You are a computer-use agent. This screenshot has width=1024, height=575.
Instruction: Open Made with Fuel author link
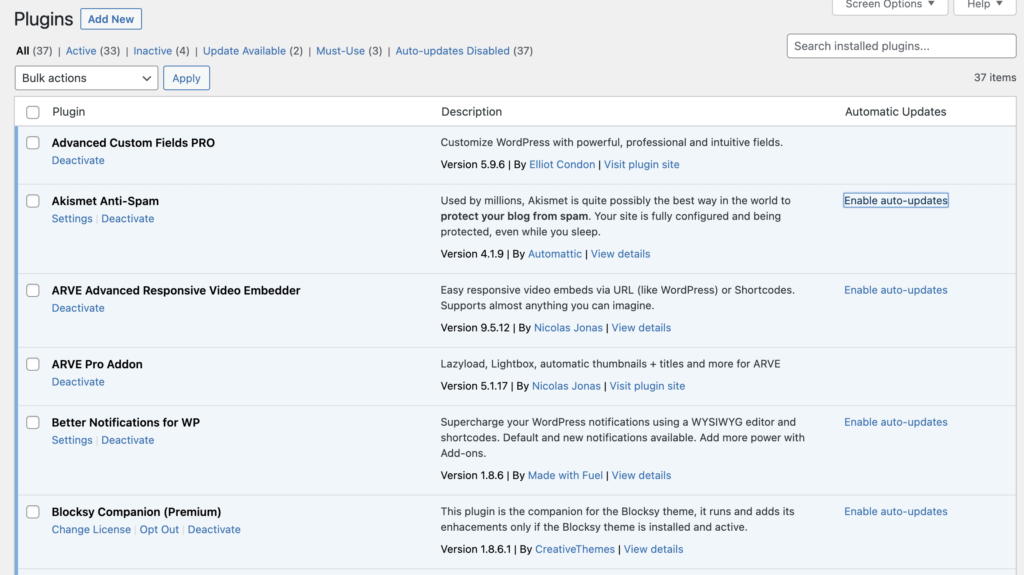click(565, 475)
